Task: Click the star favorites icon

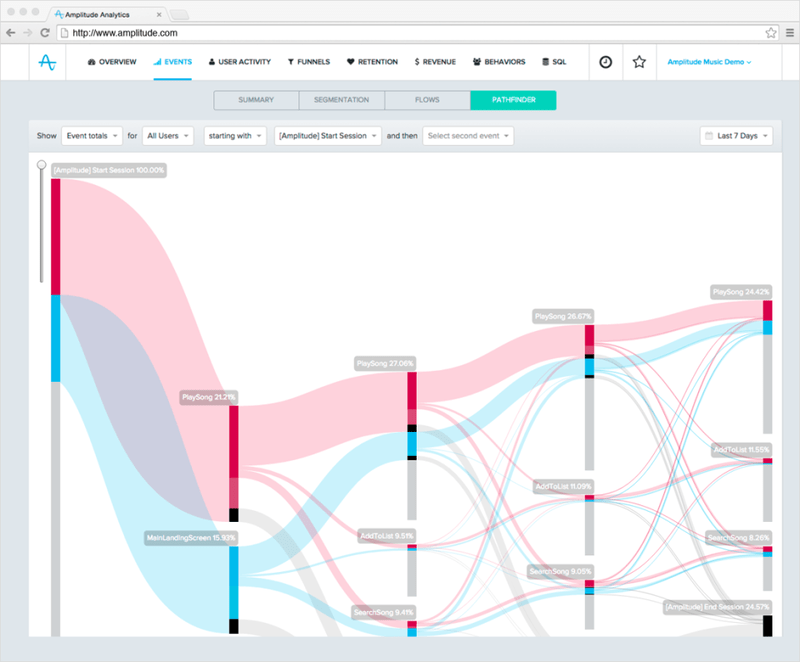Action: pyautogui.click(x=639, y=61)
